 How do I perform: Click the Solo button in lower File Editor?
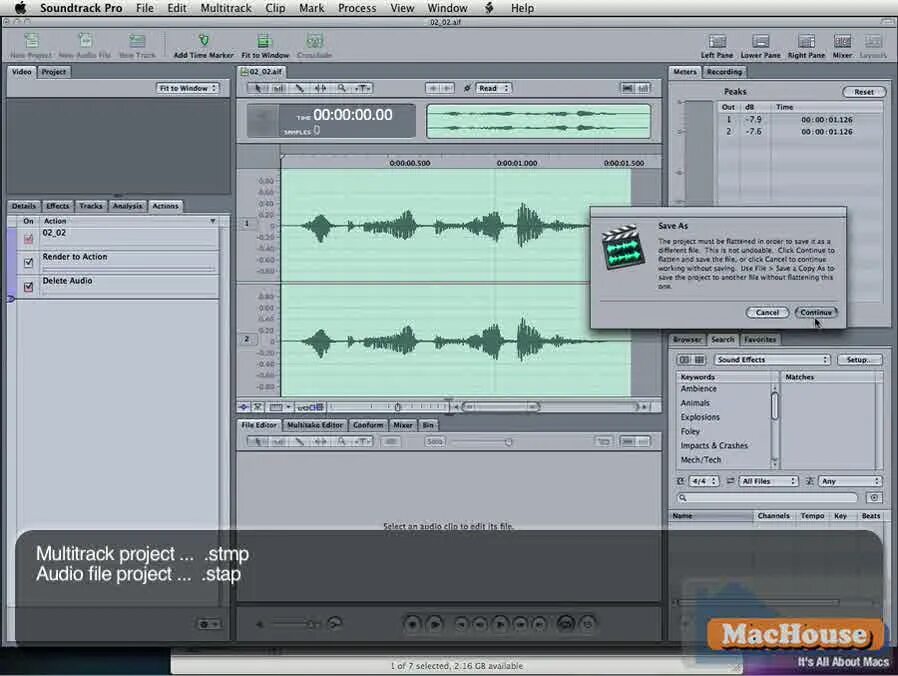[435, 442]
